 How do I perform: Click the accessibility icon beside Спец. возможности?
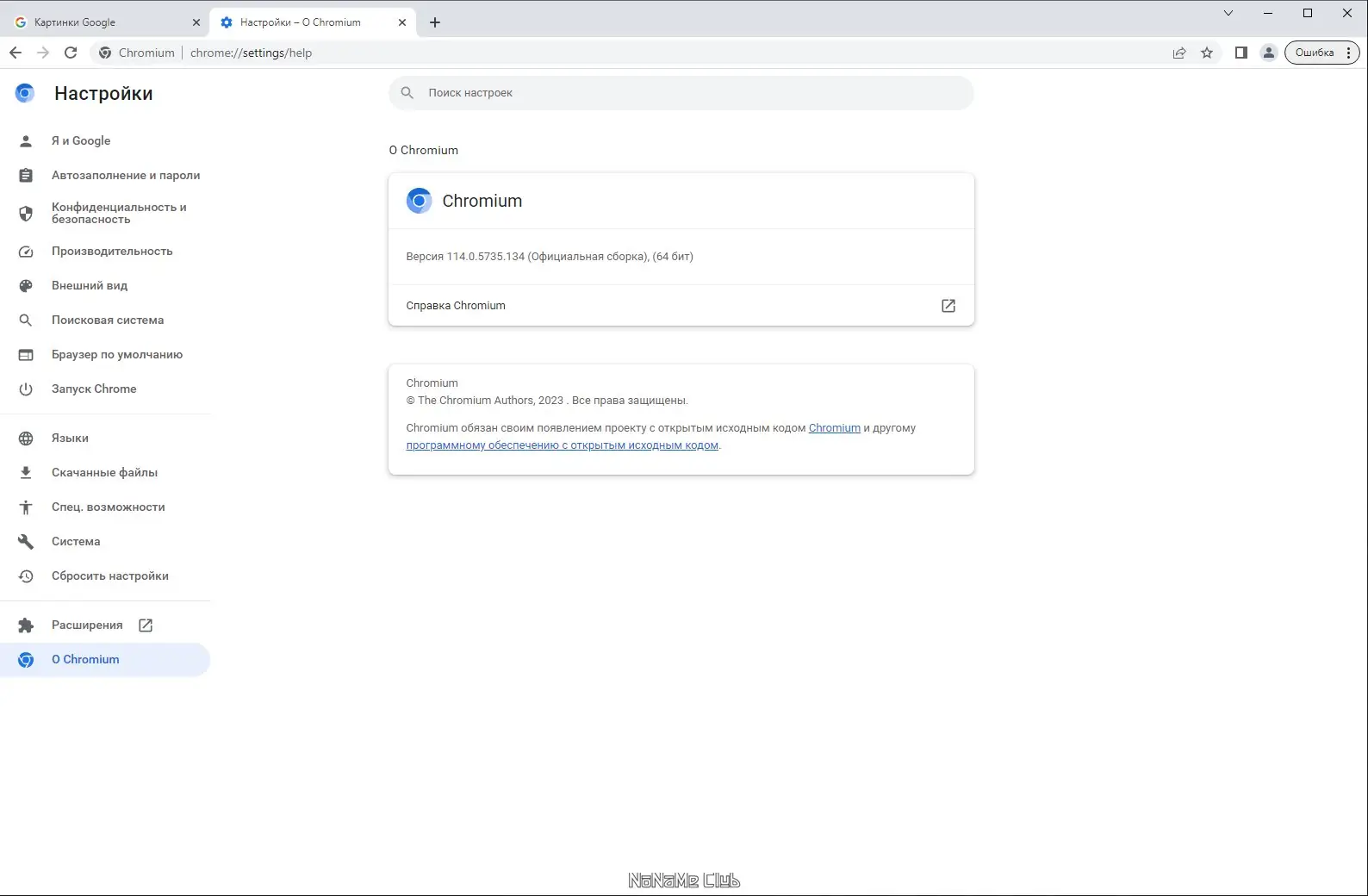(x=26, y=507)
